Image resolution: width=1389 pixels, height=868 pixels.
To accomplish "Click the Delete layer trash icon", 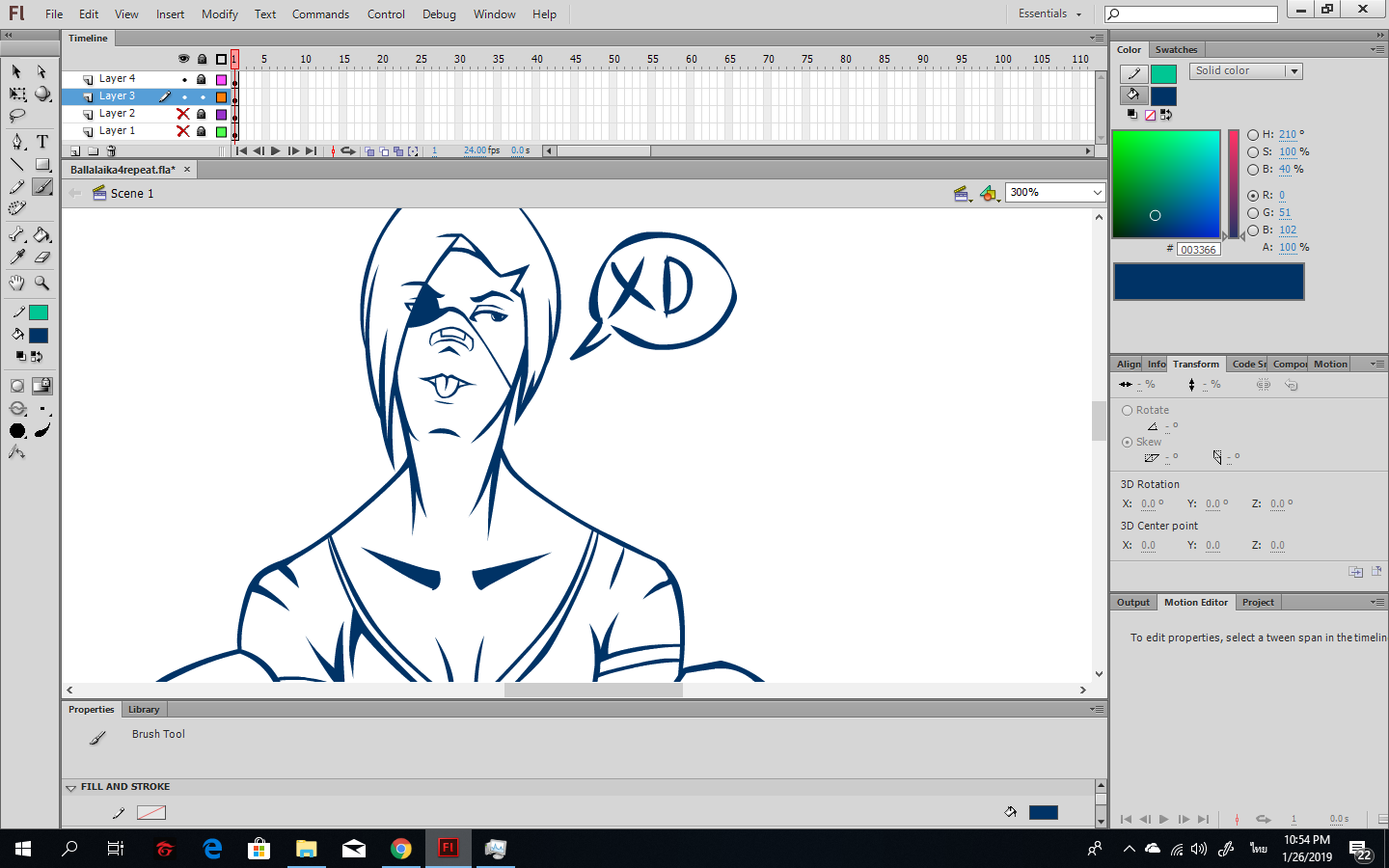I will tap(111, 150).
